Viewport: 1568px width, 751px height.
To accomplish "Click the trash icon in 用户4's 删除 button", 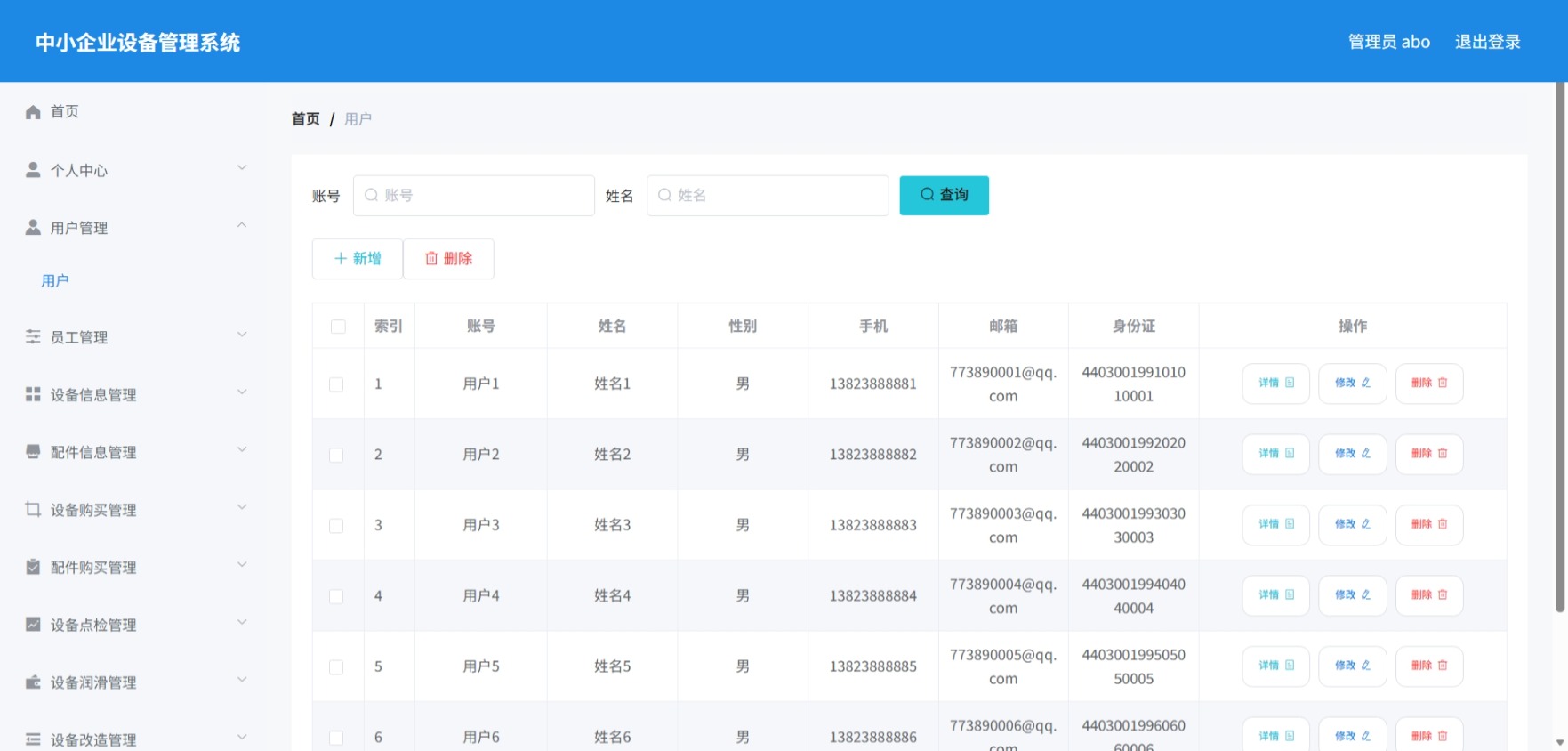I will click(x=1443, y=594).
